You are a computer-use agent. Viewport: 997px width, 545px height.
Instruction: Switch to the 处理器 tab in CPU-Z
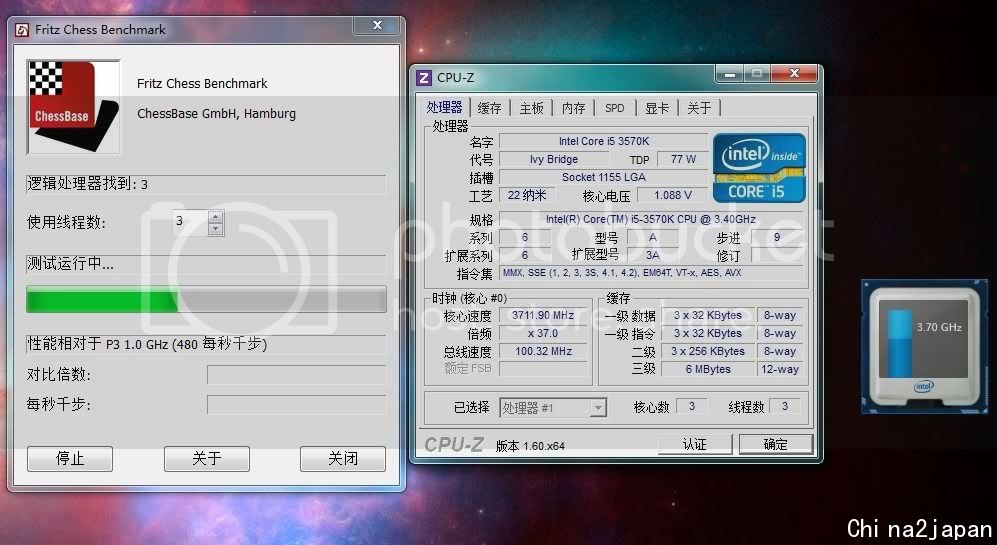pos(444,107)
